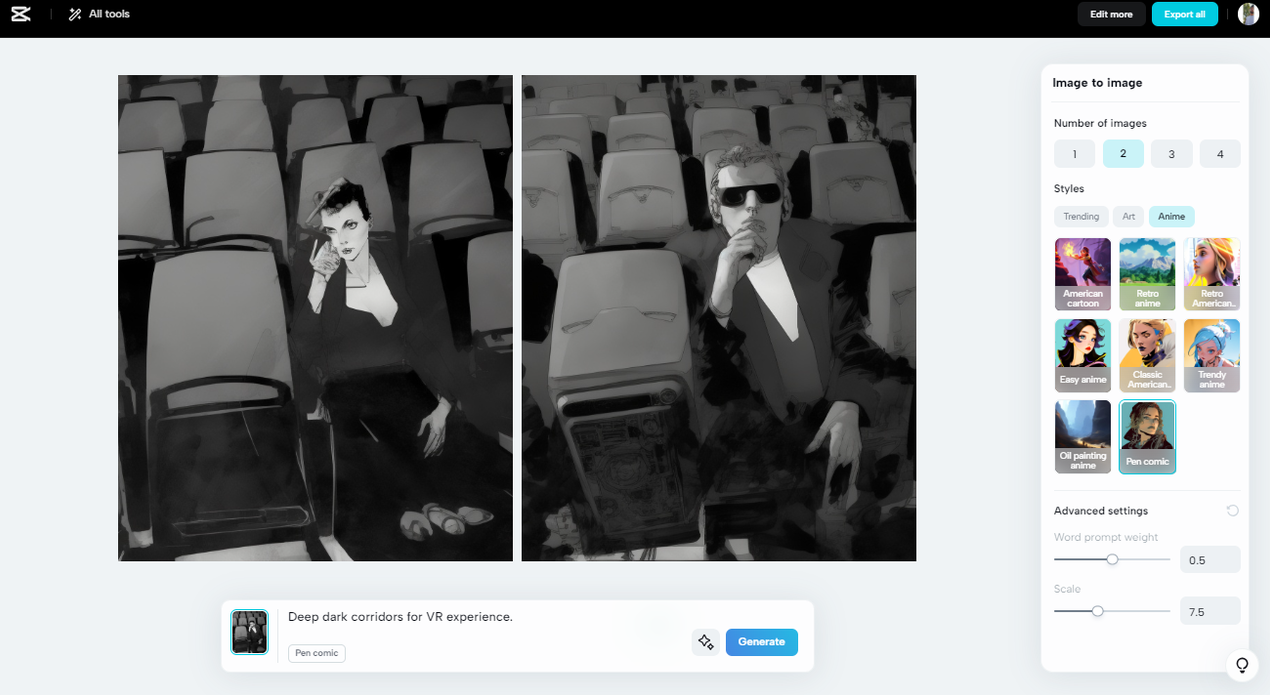The image size is (1270, 695).
Task: Click the Generate button
Action: (761, 642)
